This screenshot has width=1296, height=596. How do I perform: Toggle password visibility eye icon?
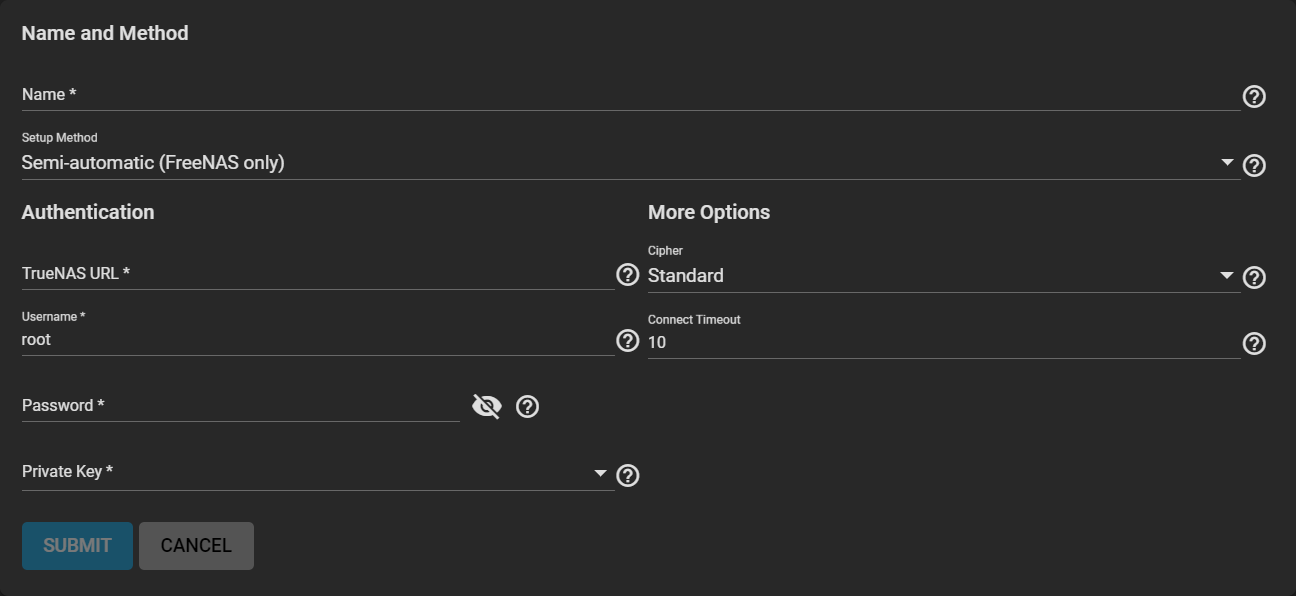pos(486,406)
